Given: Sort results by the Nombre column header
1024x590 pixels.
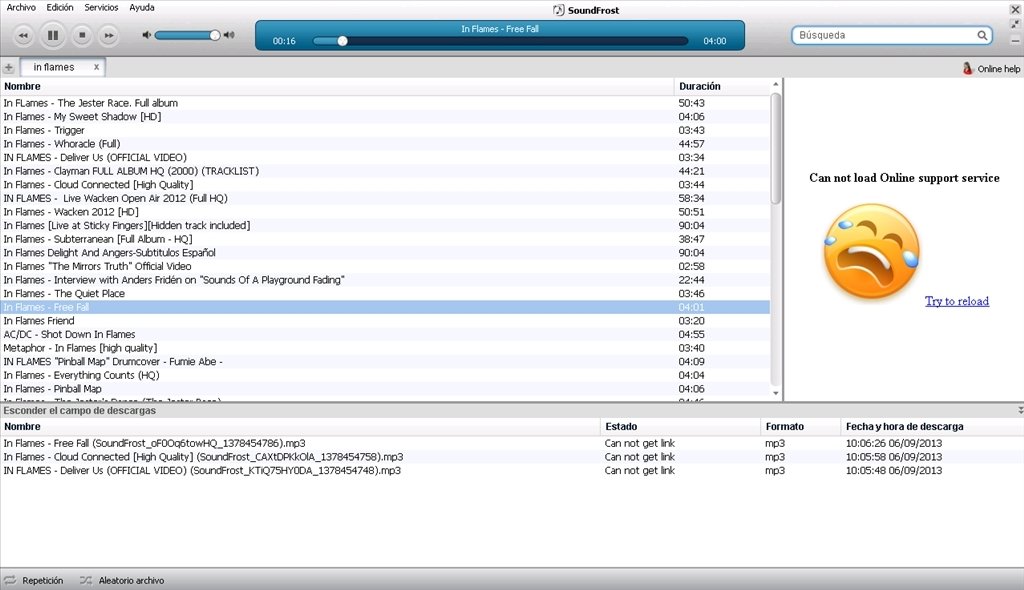Looking at the screenshot, I should tap(337, 86).
